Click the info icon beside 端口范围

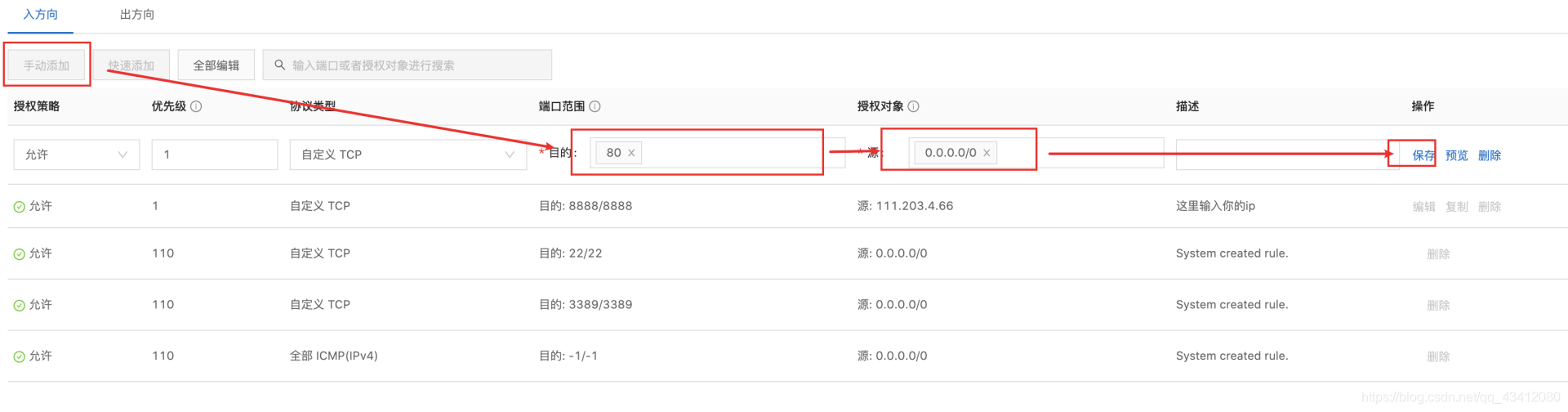coord(595,106)
